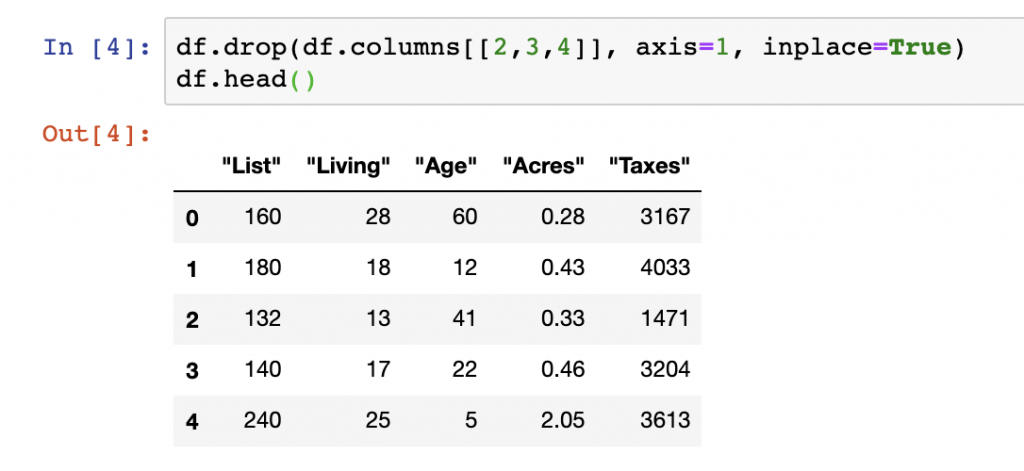Click List value 132
This screenshot has width=1024, height=471.
pos(263,318)
